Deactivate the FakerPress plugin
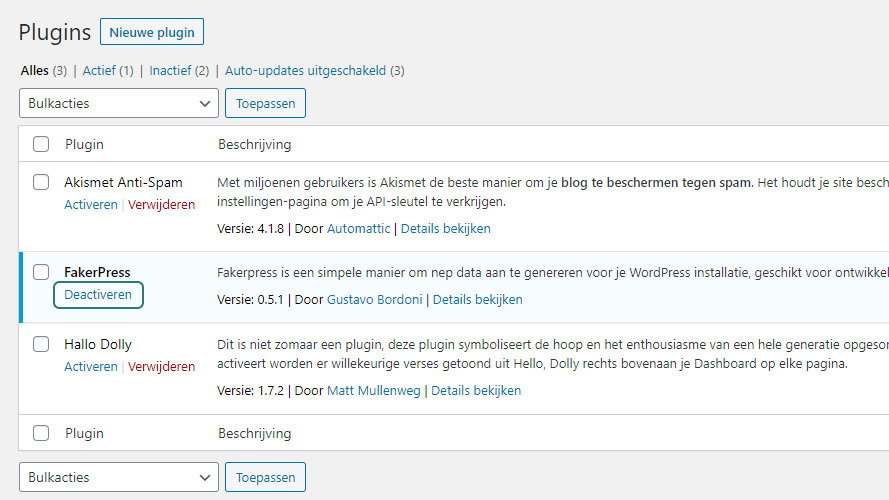The width and height of the screenshot is (889, 500). [x=98, y=295]
